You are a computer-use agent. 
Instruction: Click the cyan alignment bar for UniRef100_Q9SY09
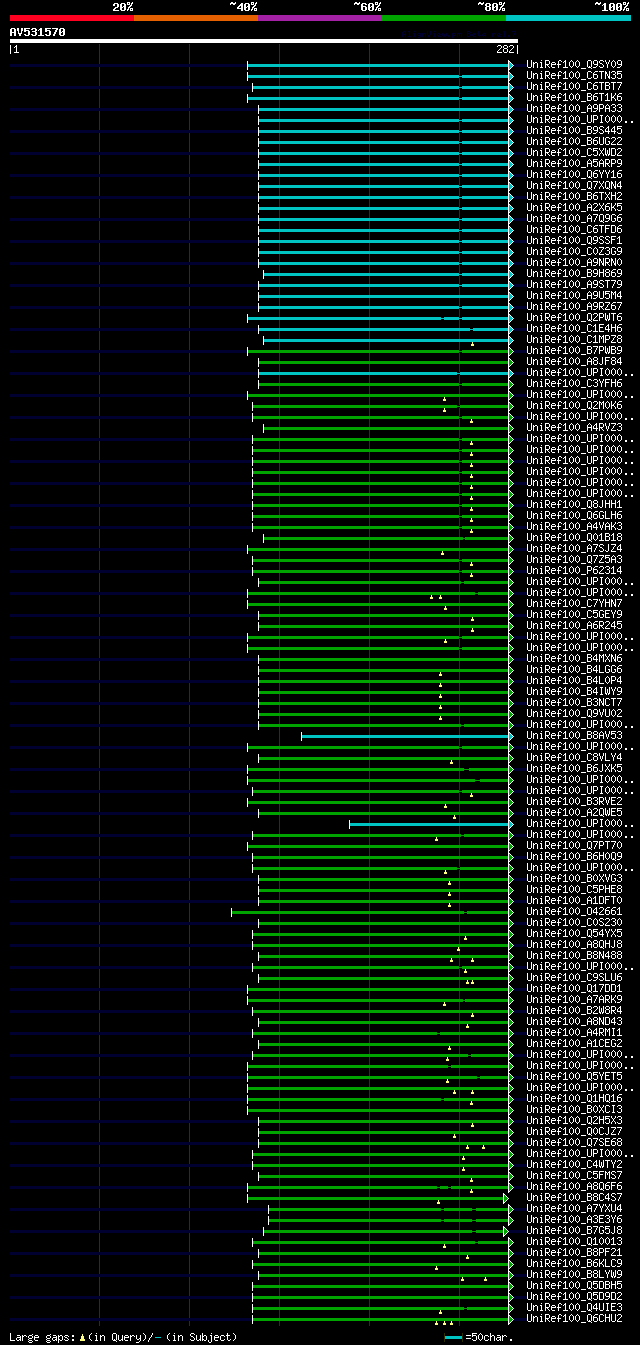tap(380, 65)
